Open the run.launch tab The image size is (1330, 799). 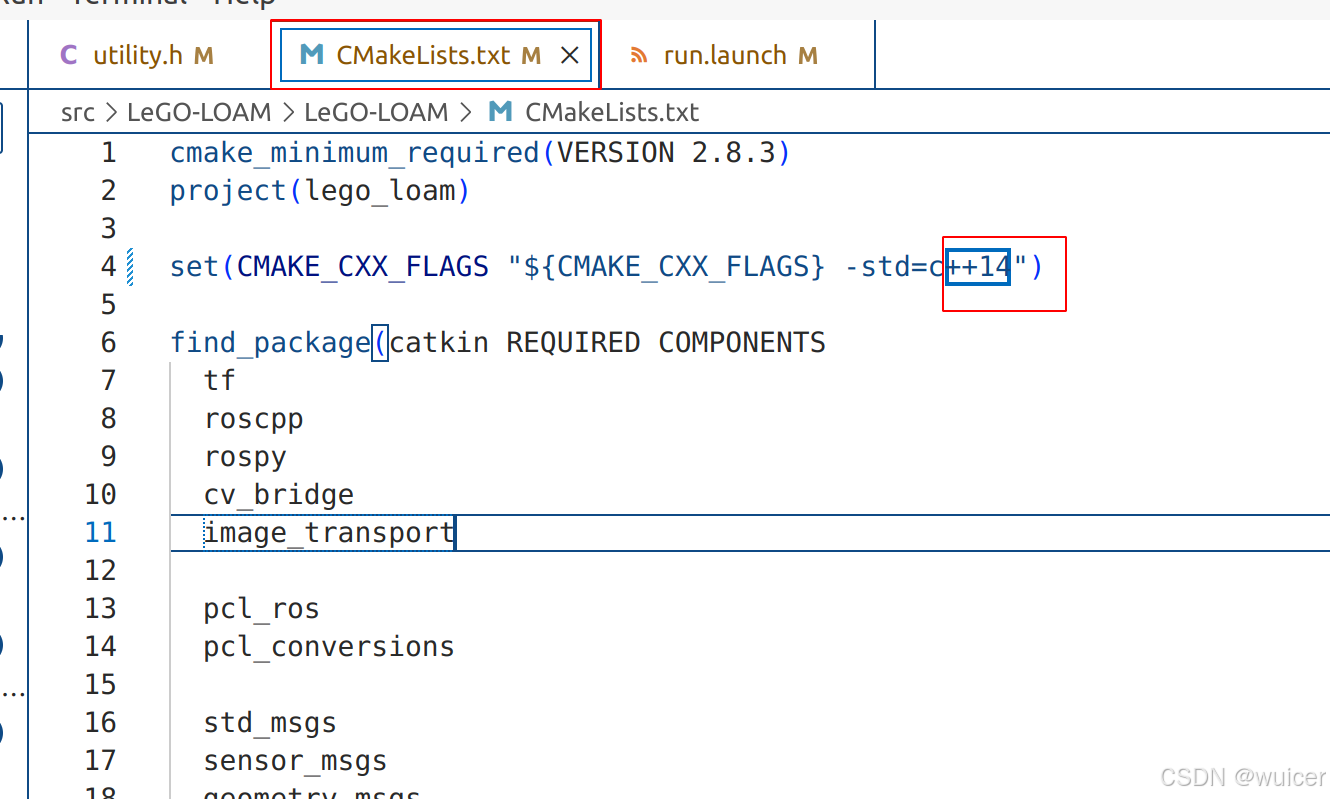click(x=740, y=55)
